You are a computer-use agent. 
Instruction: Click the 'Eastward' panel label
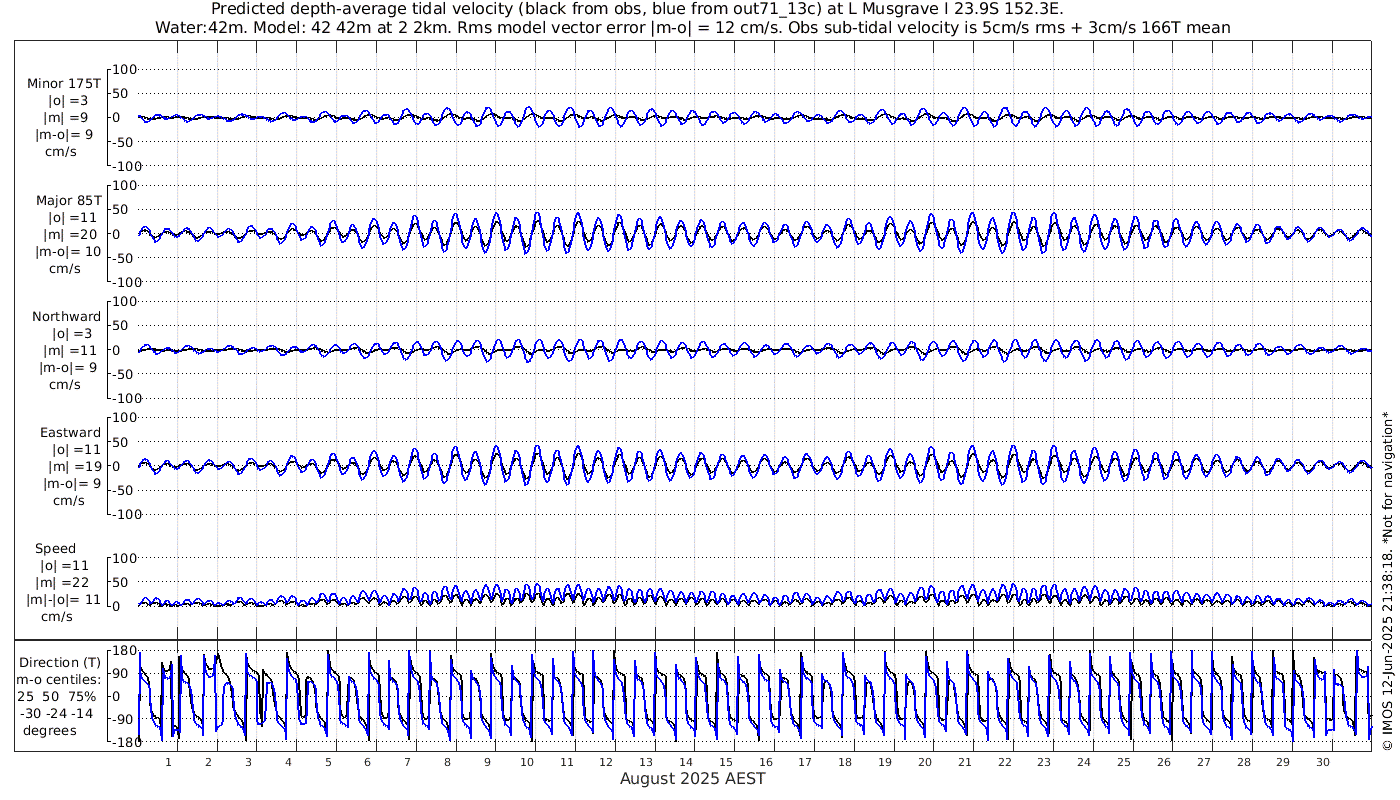point(70,433)
